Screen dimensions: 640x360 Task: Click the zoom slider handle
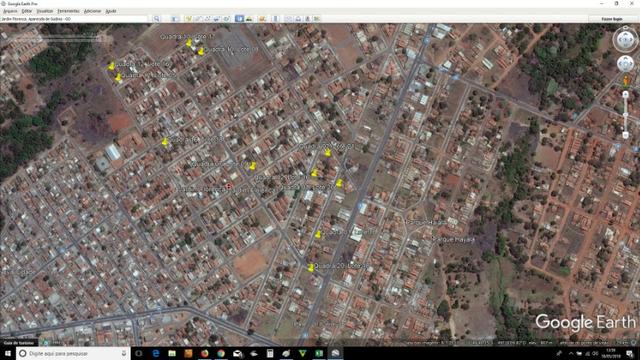pyautogui.click(x=625, y=115)
